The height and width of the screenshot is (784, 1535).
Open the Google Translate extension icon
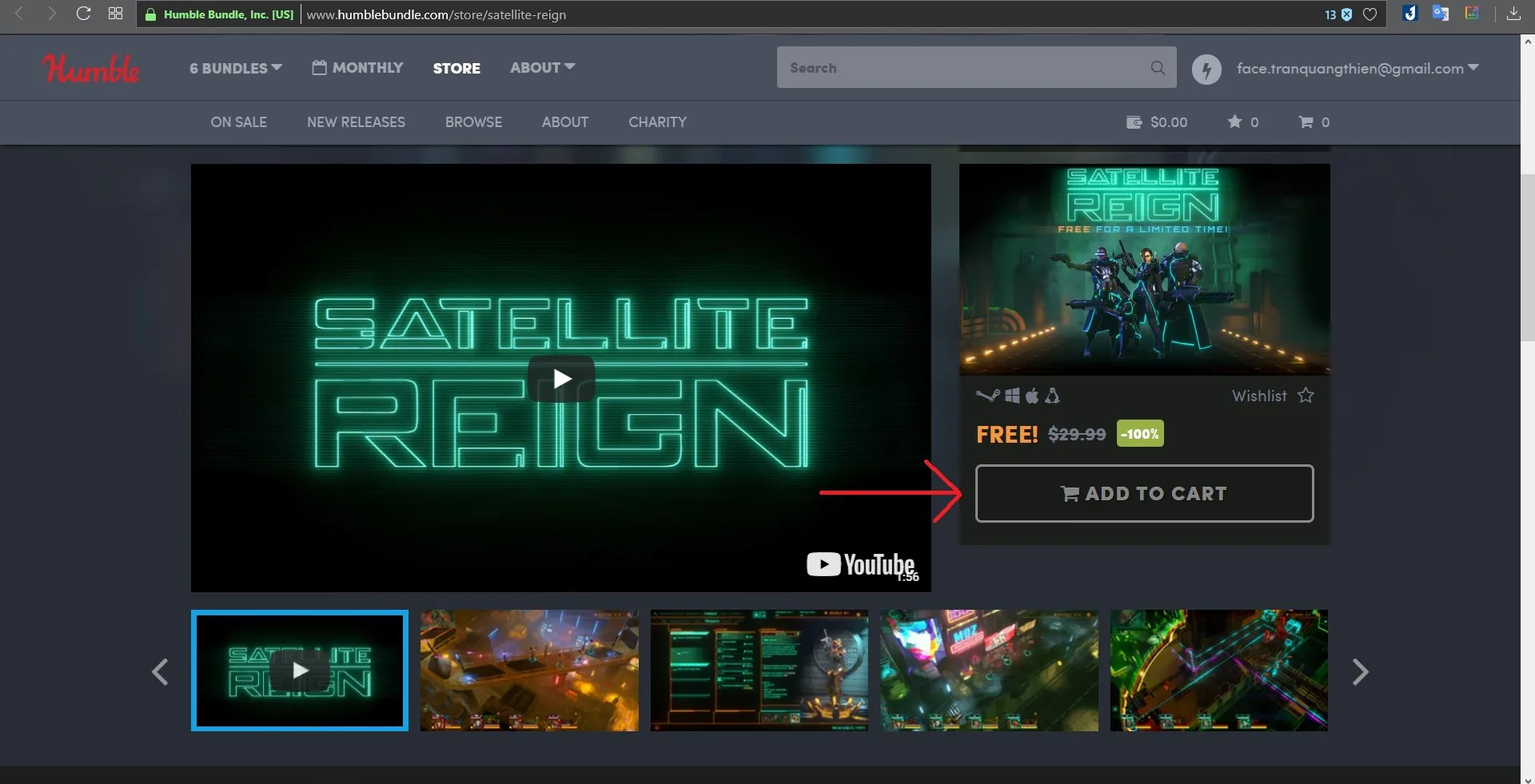[1441, 14]
